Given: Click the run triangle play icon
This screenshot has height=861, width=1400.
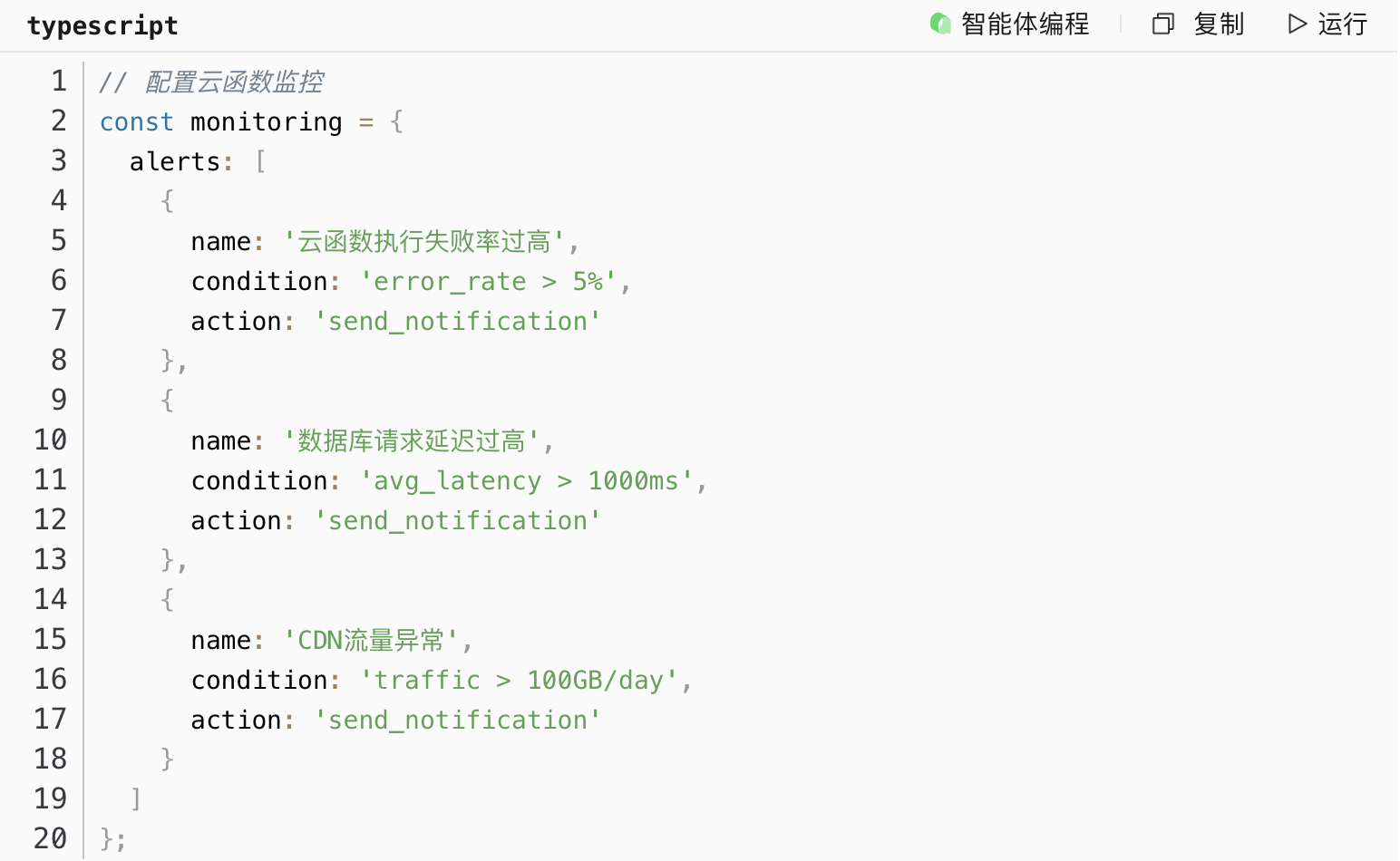Looking at the screenshot, I should pos(1298,24).
